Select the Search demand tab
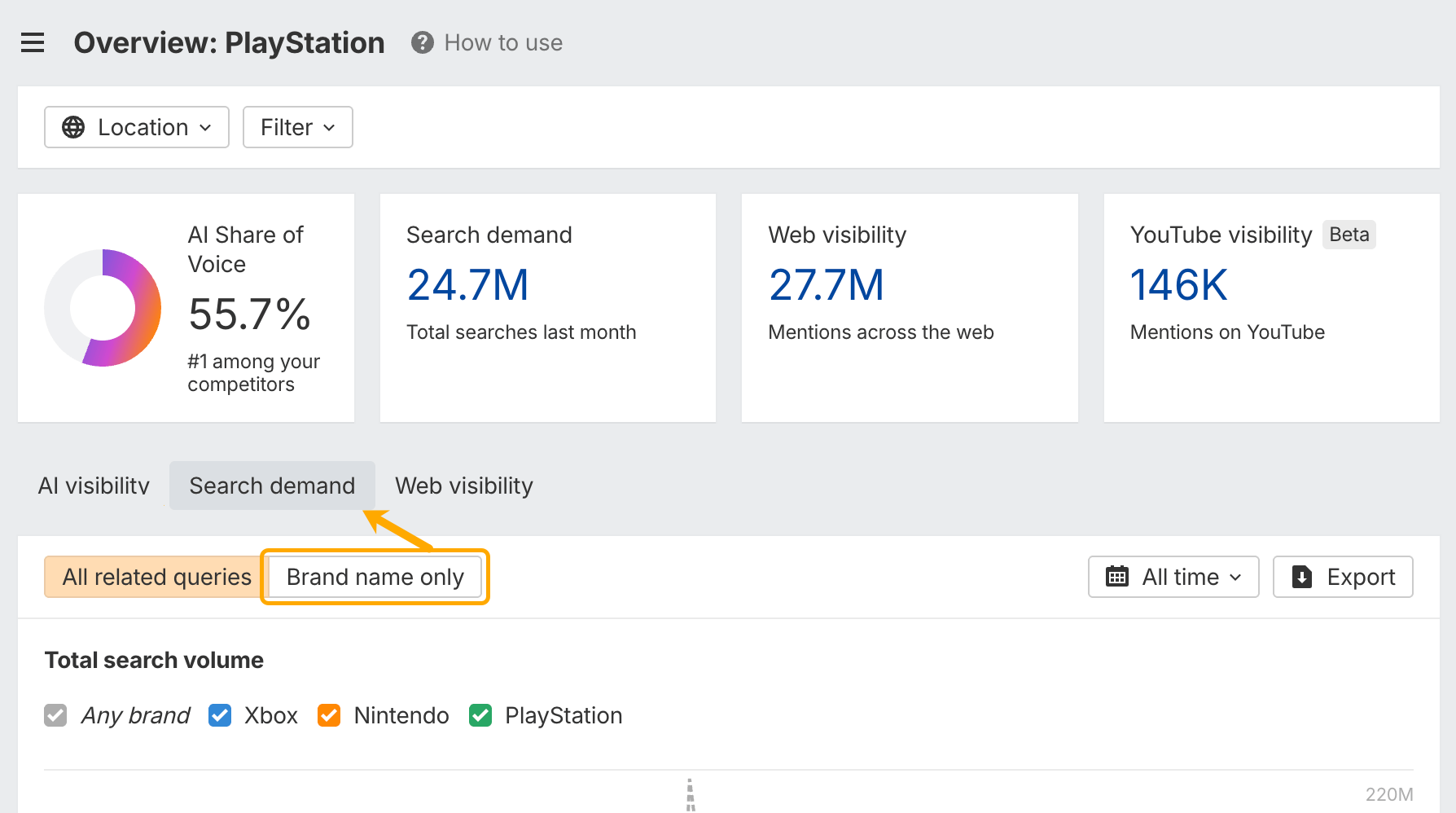Viewport: 1456px width, 813px height. (272, 486)
